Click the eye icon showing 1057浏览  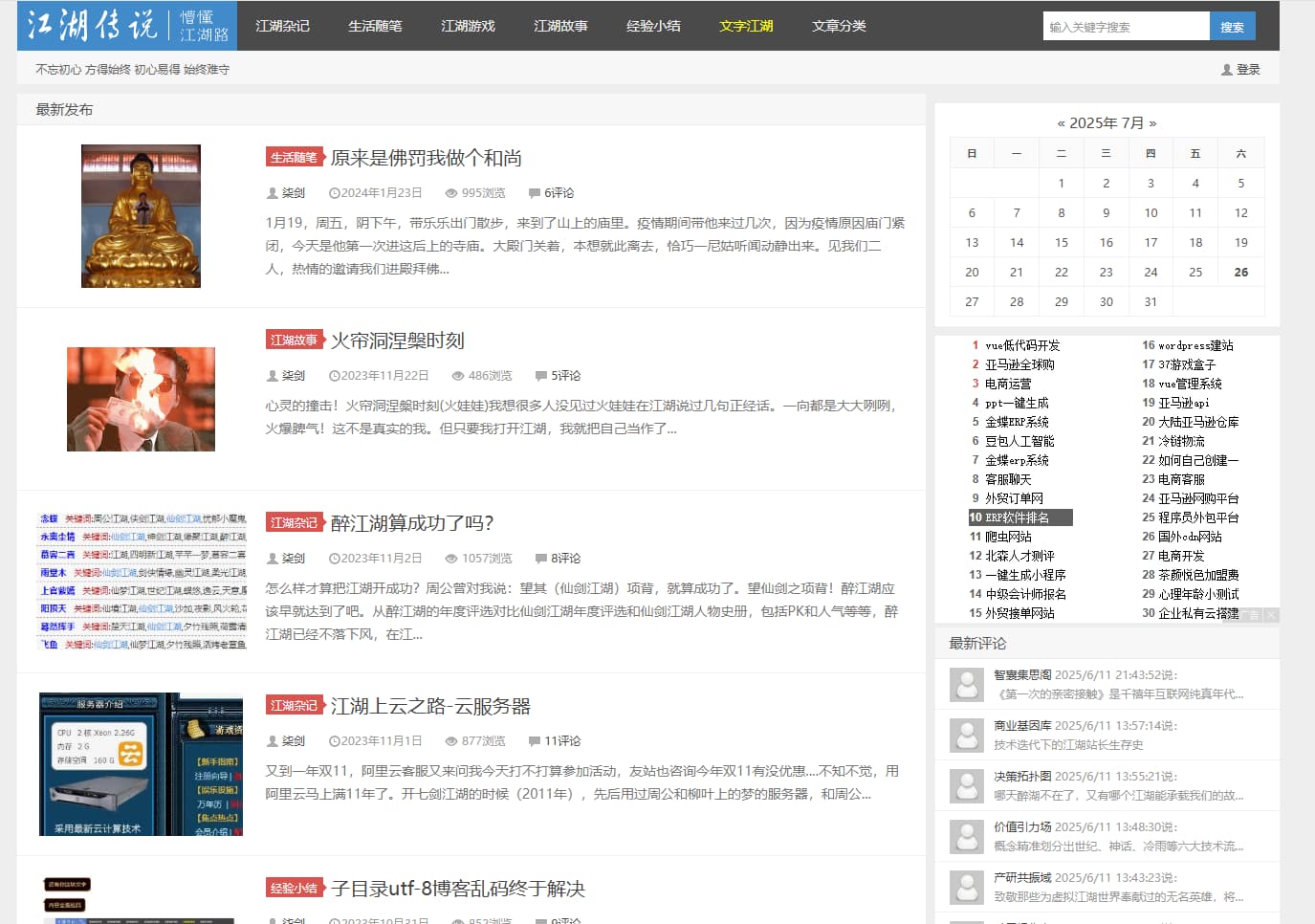click(x=450, y=558)
